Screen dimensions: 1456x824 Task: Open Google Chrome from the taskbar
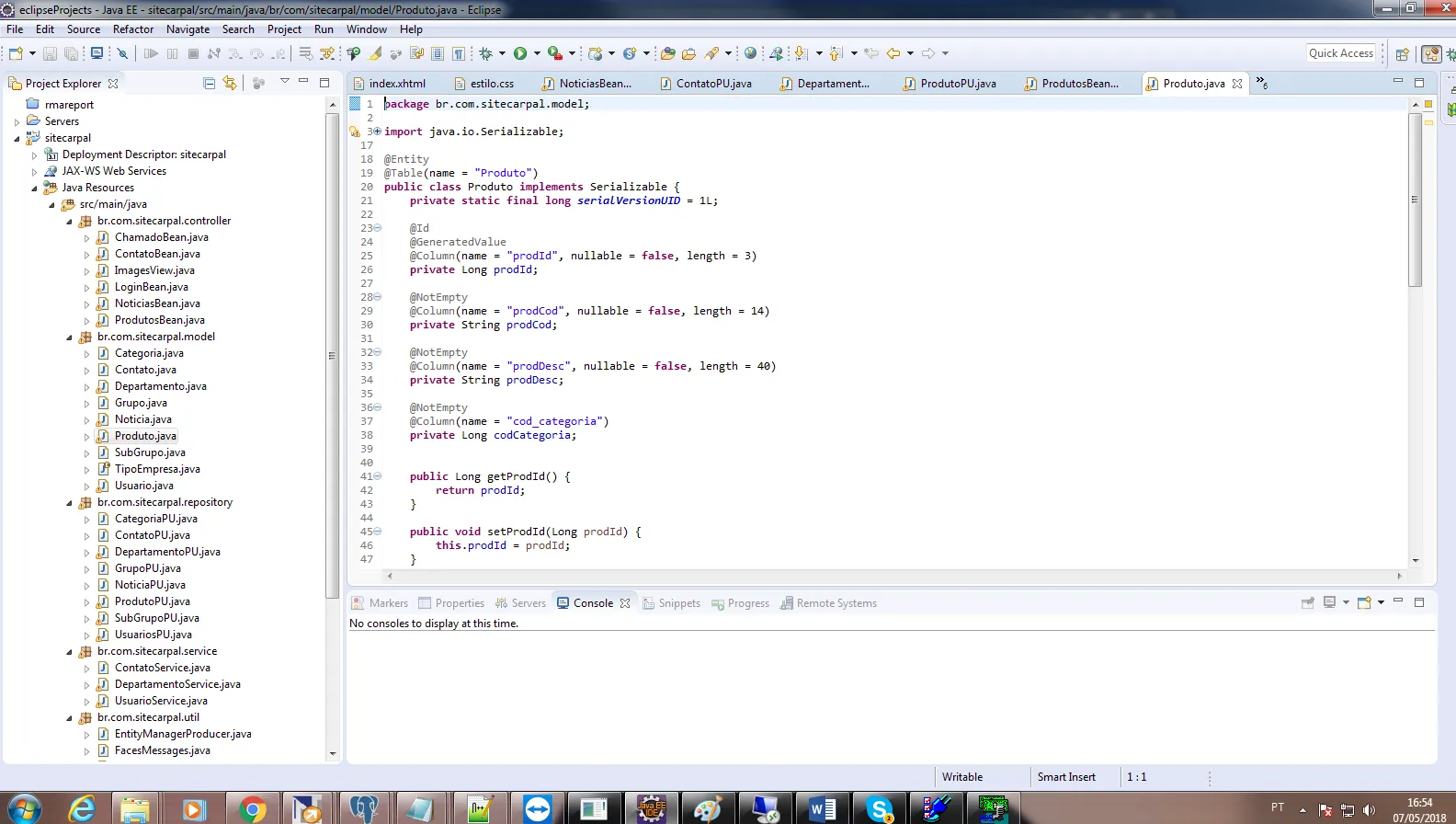[x=251, y=809]
